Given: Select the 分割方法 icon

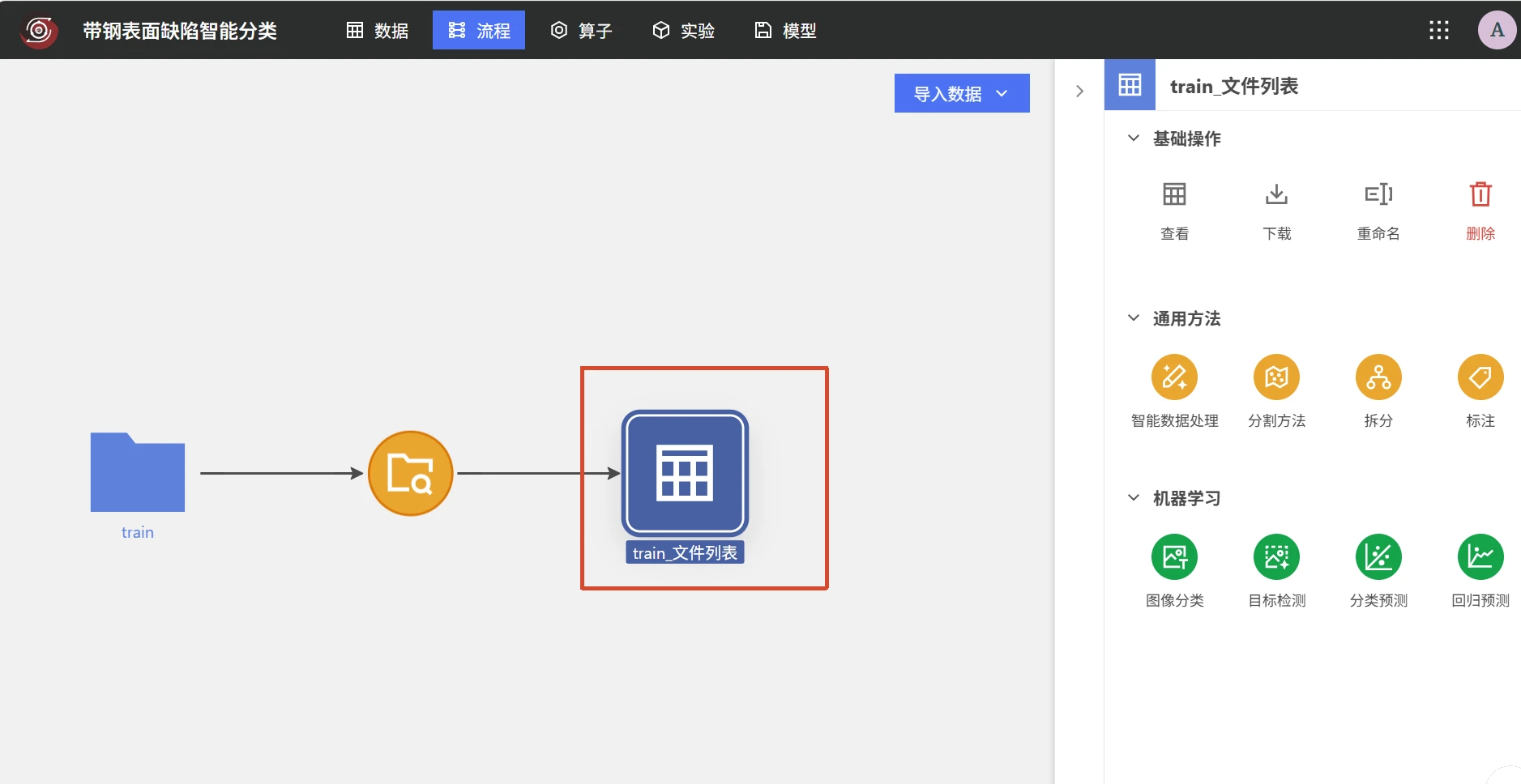Looking at the screenshot, I should tap(1276, 377).
